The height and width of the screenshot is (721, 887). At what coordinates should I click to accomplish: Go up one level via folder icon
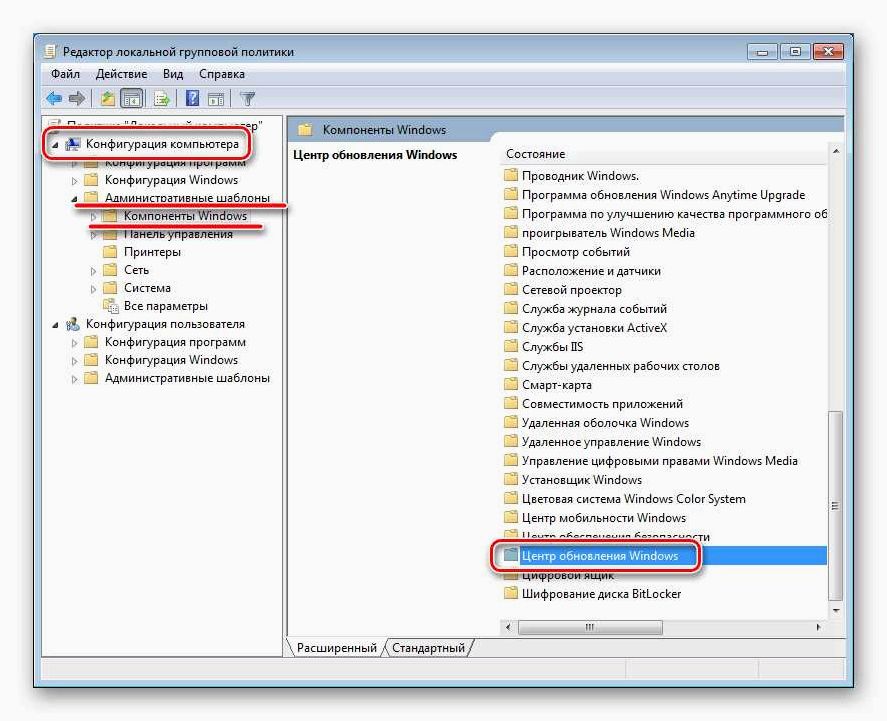tap(107, 99)
